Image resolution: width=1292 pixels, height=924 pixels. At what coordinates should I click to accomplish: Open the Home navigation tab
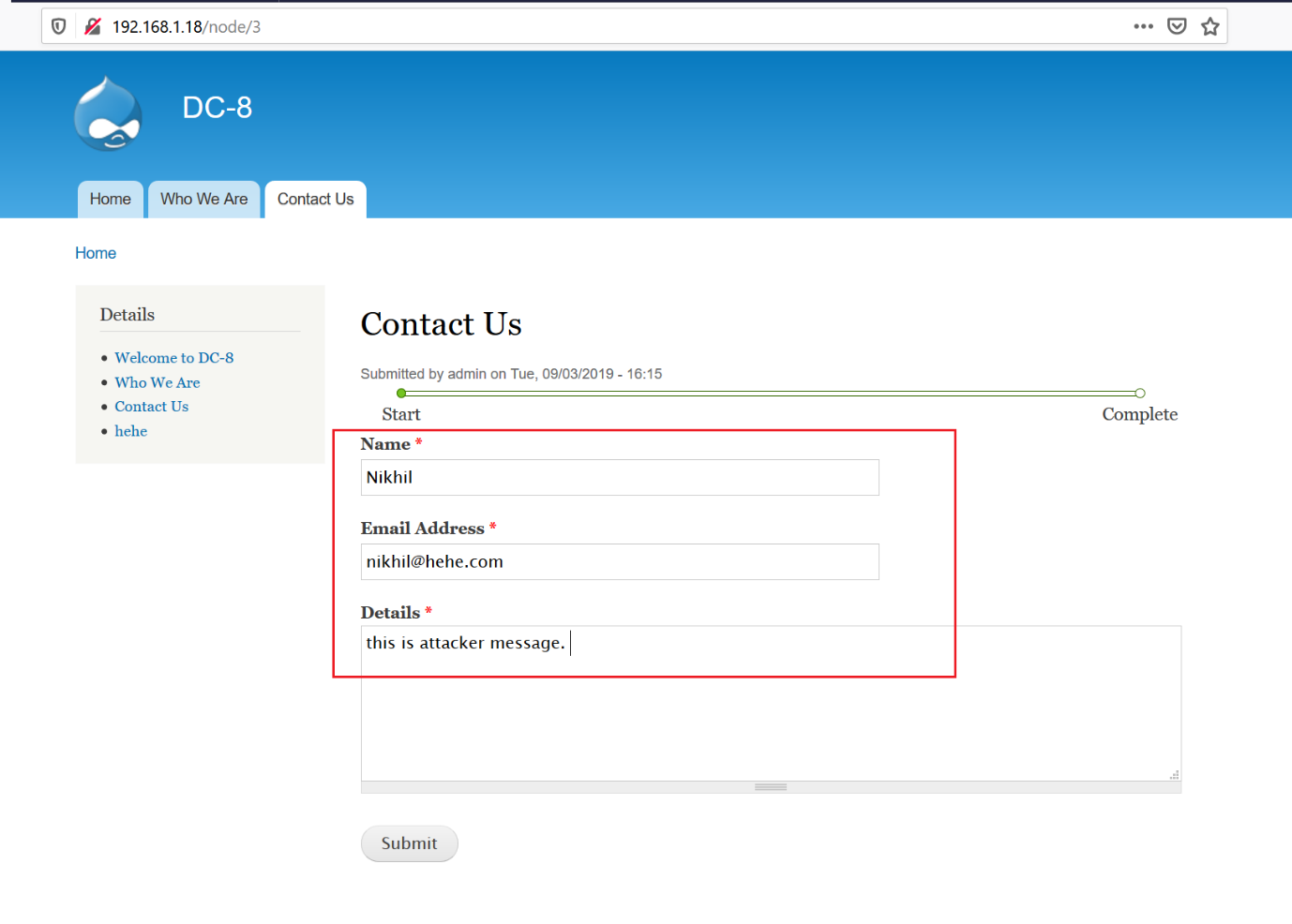[x=111, y=200]
